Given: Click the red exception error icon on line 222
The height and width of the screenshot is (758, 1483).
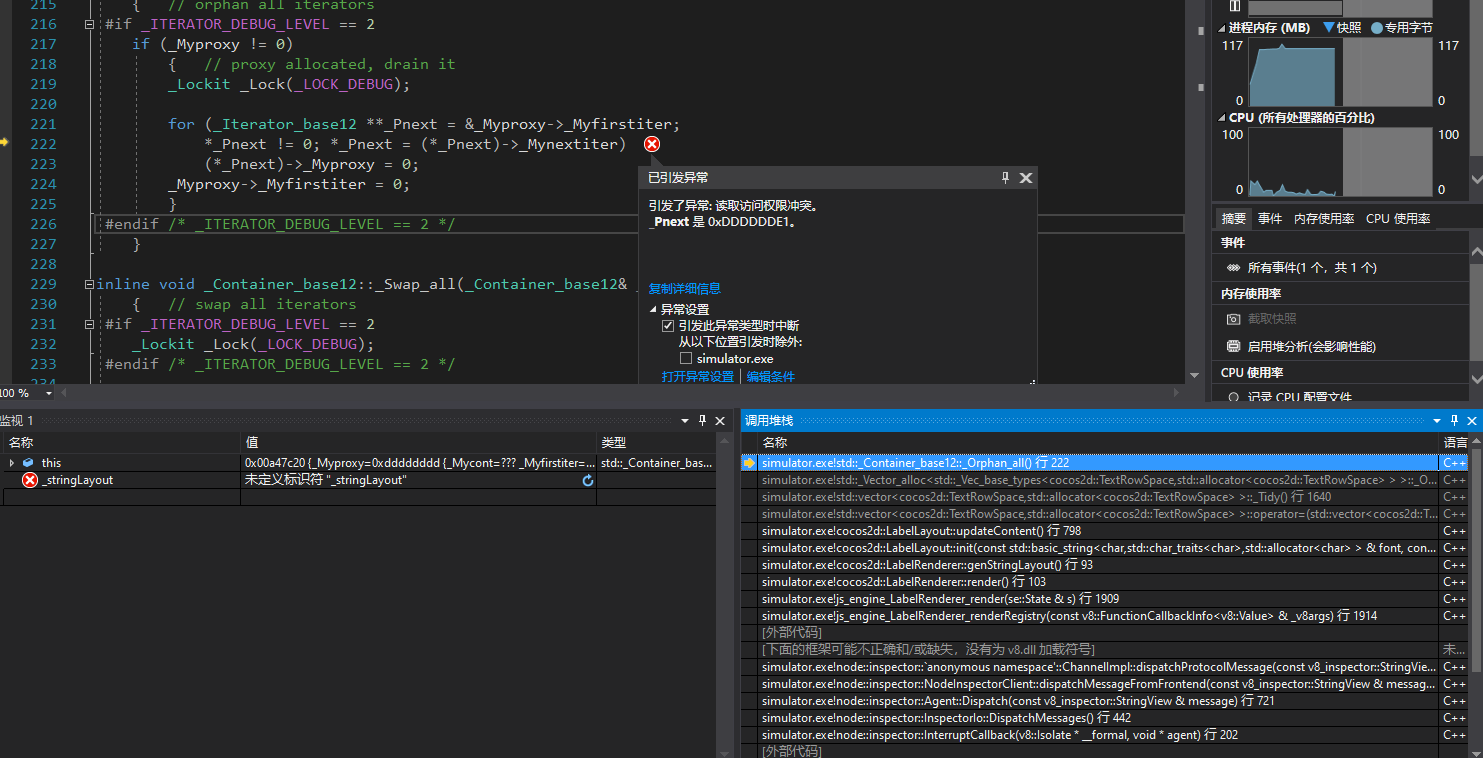Looking at the screenshot, I should pos(652,144).
